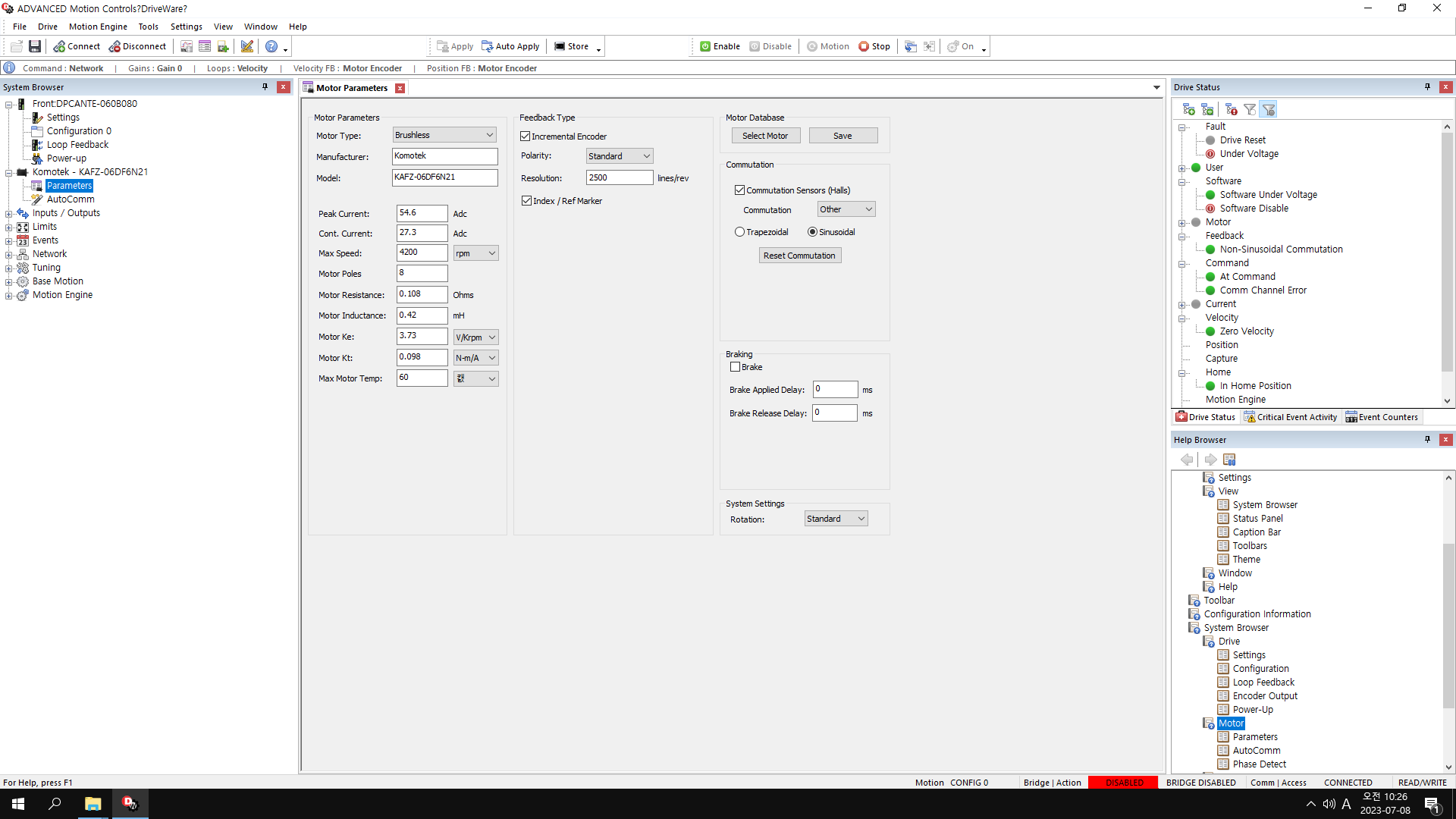Click the Connect toolbar button
This screenshot has height=819, width=1456.
[77, 46]
